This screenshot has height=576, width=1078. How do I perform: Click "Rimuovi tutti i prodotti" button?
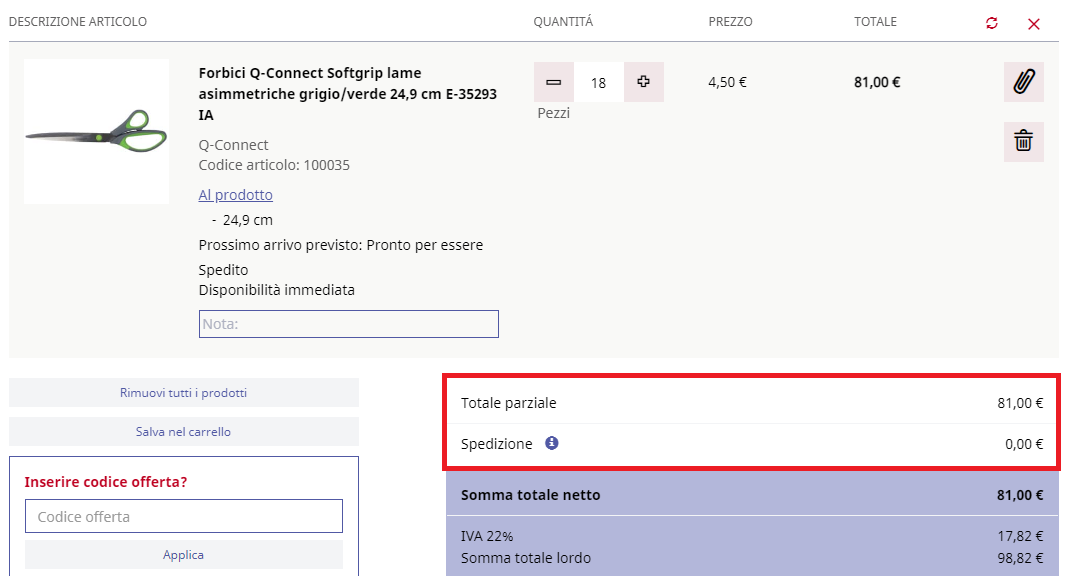(184, 392)
